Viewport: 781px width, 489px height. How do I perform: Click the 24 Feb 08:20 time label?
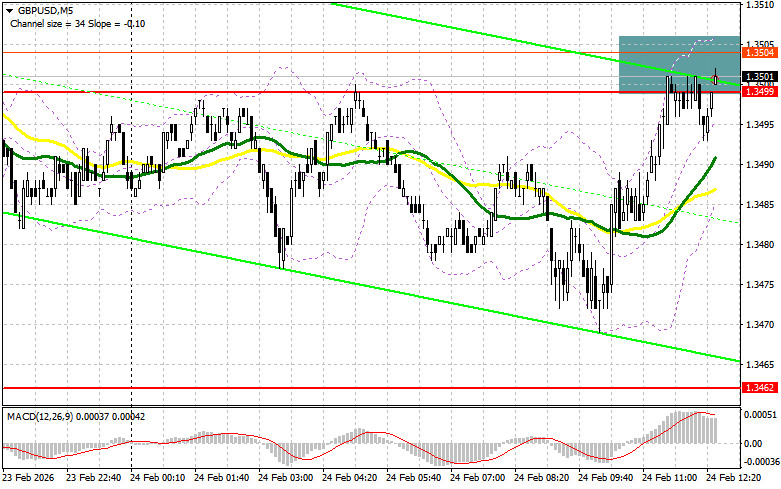pos(541,478)
